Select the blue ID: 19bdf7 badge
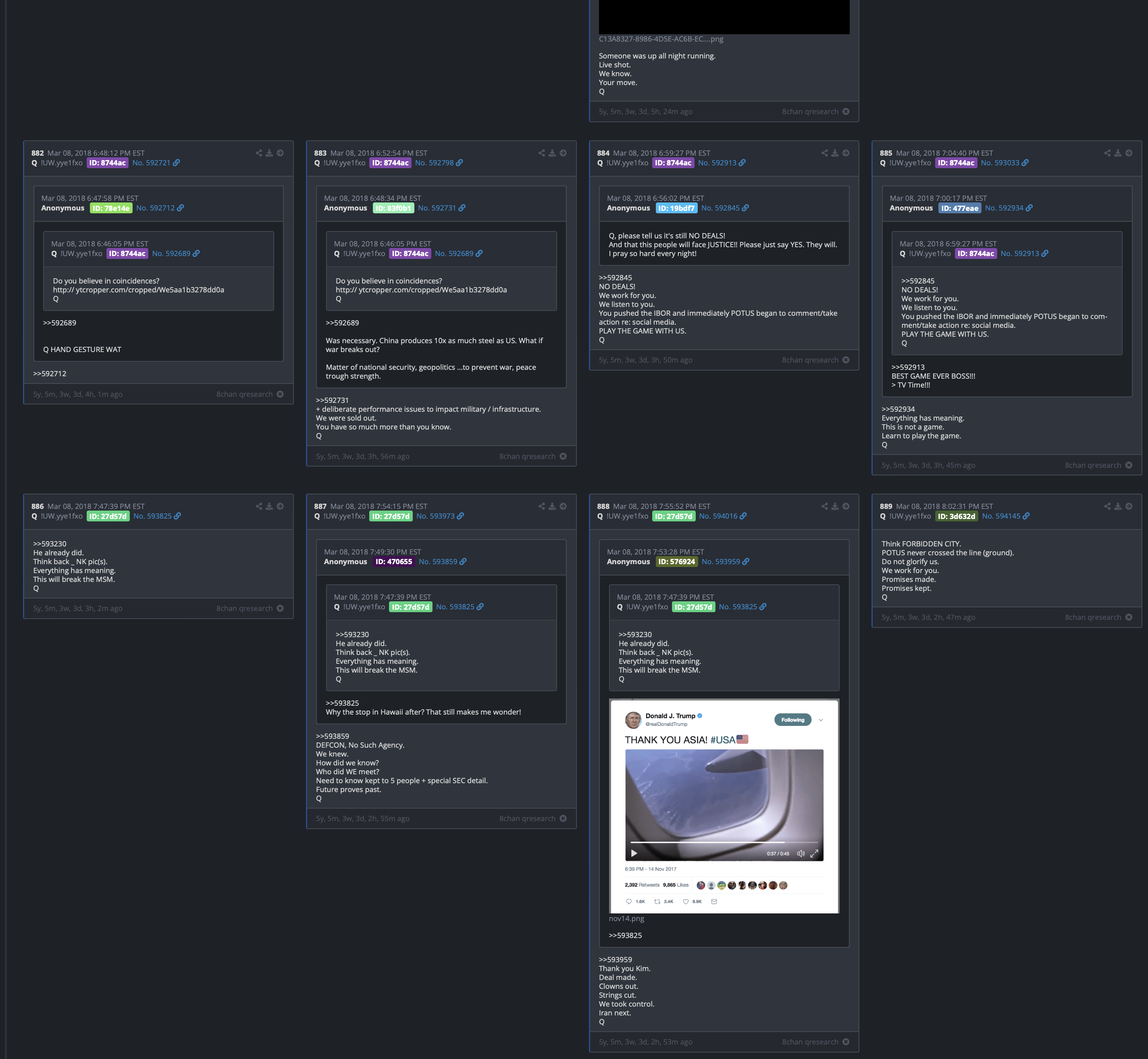Image resolution: width=1148 pixels, height=1059 pixels. pyautogui.click(x=676, y=208)
